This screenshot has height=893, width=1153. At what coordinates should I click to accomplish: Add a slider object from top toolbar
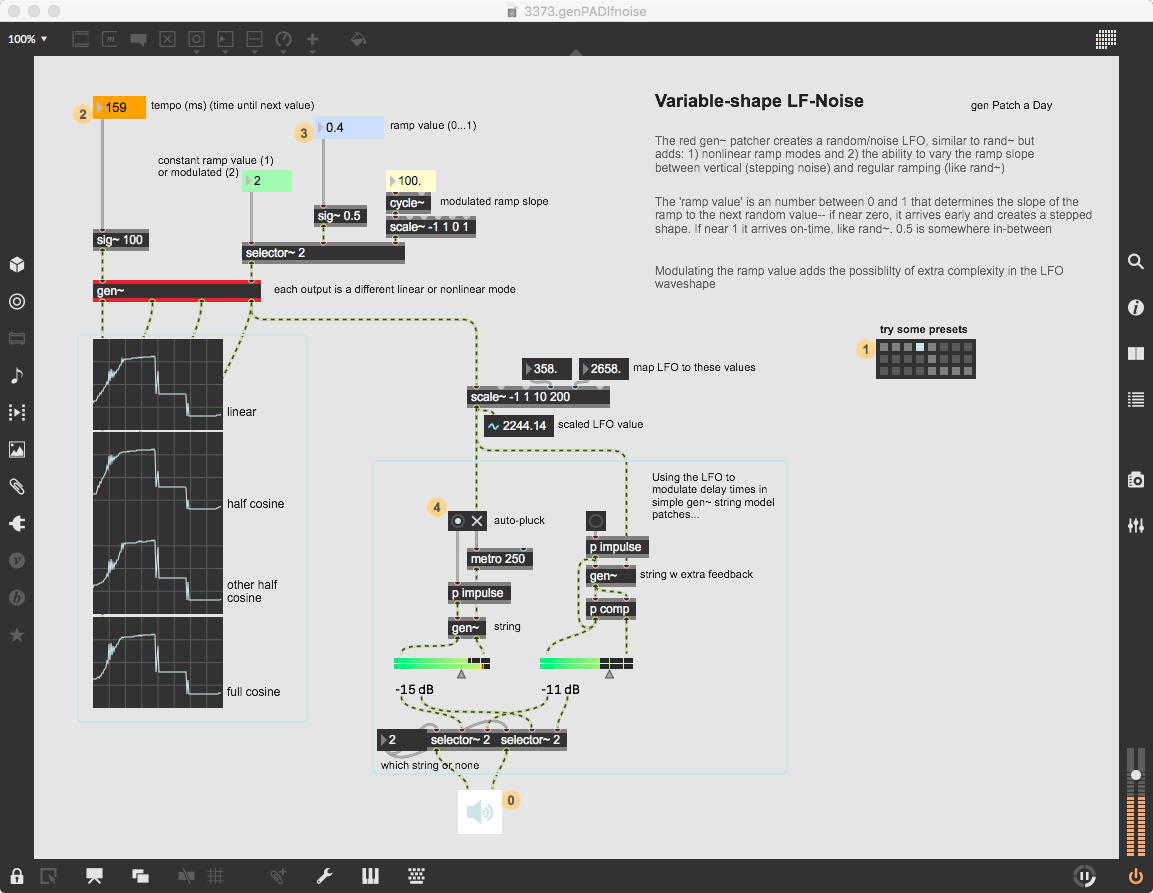[254, 39]
